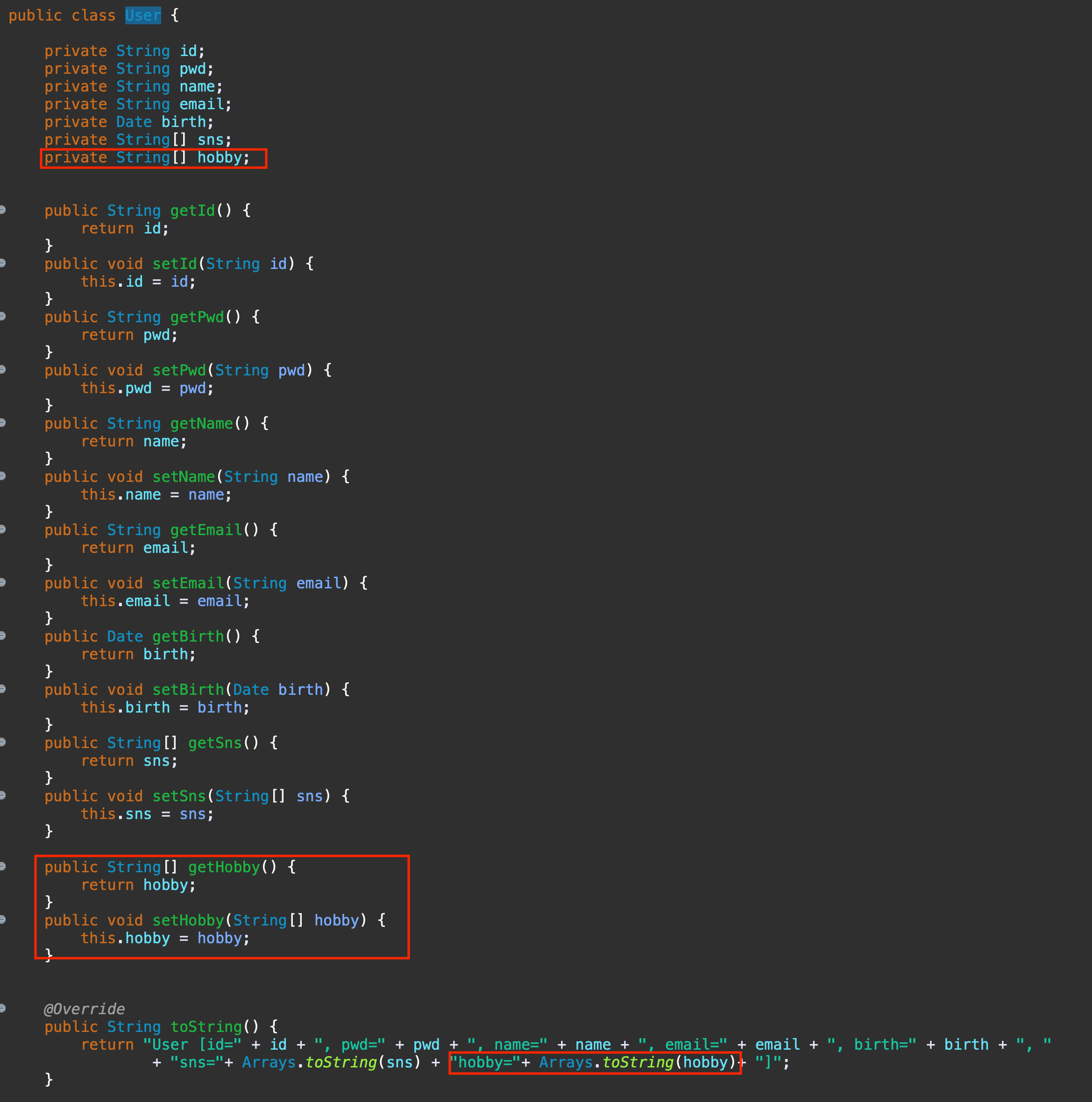Collapse the setId method fold marker
Screen dimensions: 1092x1102
click(x=3, y=263)
